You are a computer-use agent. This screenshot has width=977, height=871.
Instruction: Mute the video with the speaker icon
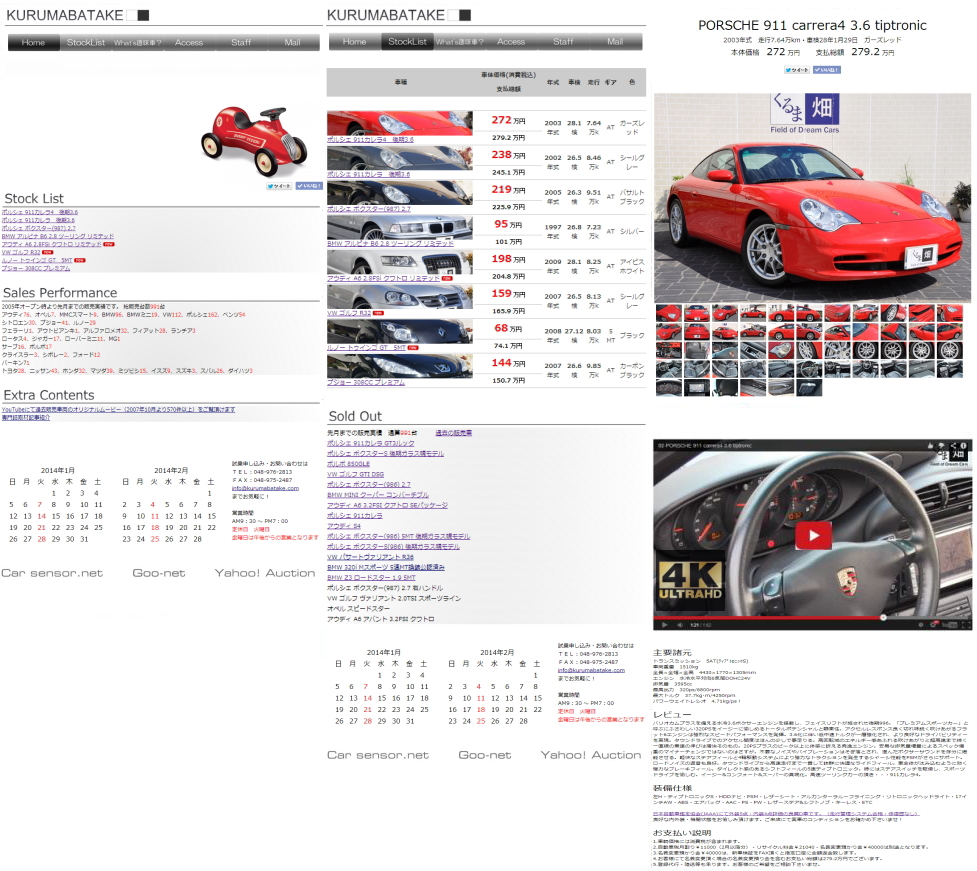(680, 624)
